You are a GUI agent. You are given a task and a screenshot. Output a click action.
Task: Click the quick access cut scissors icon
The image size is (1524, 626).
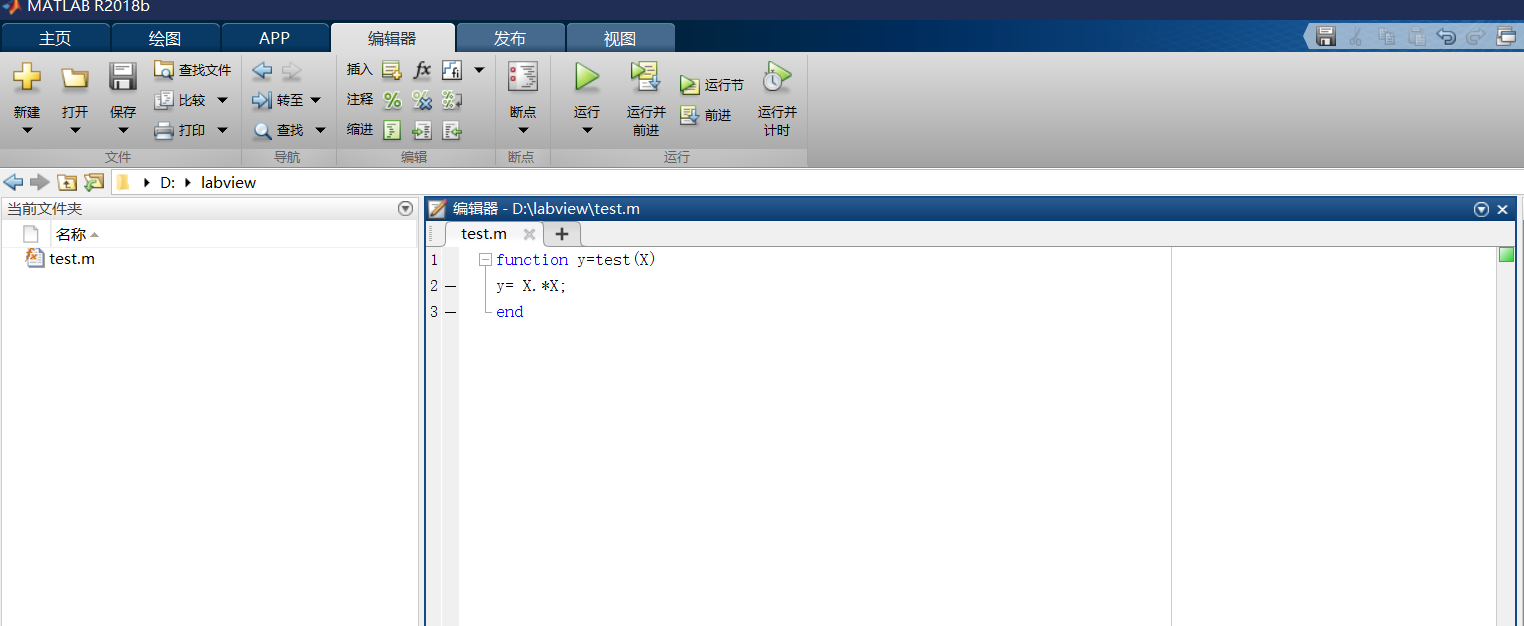(1356, 37)
